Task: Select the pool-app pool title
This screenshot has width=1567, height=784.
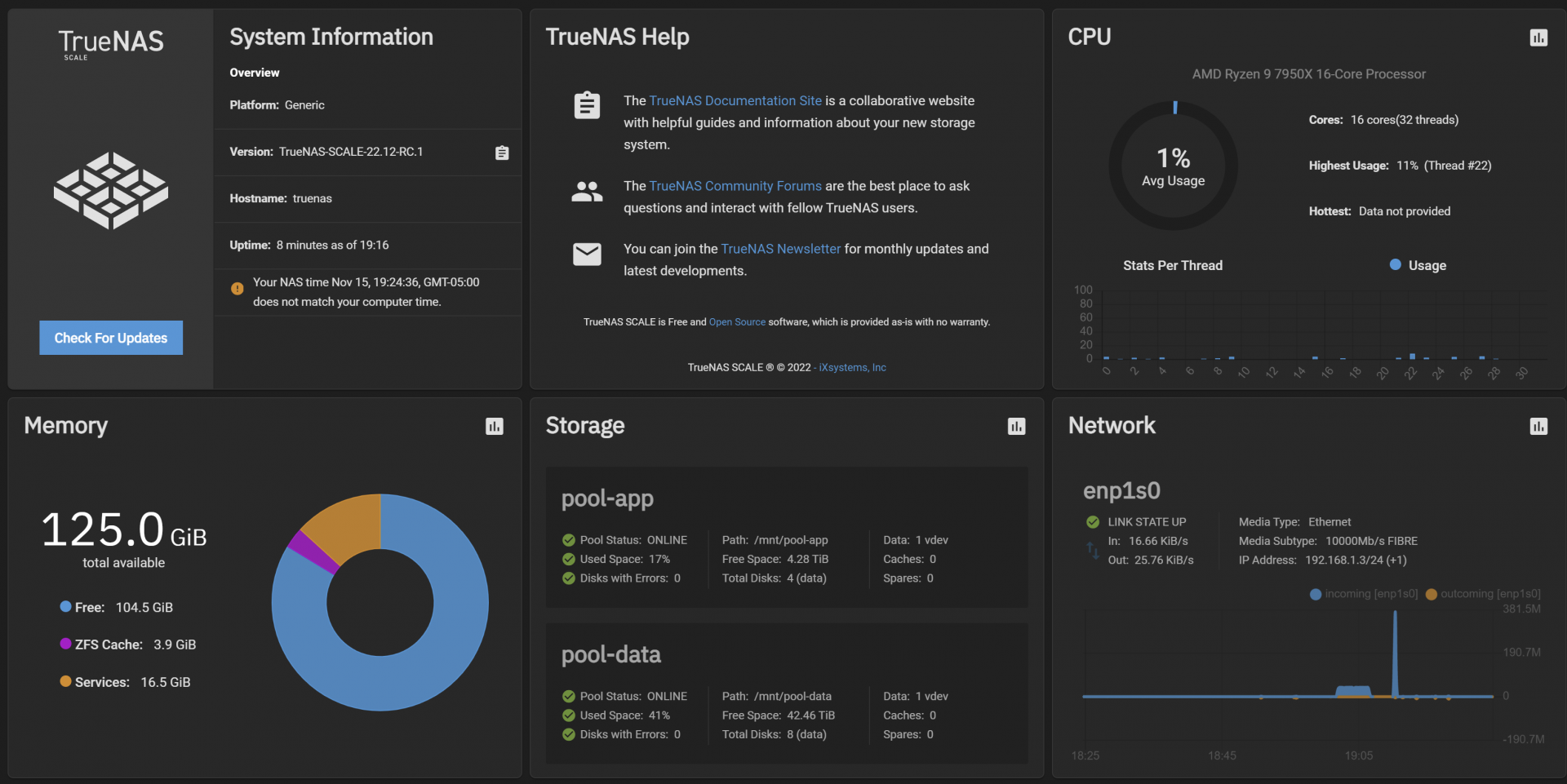Action: tap(607, 498)
